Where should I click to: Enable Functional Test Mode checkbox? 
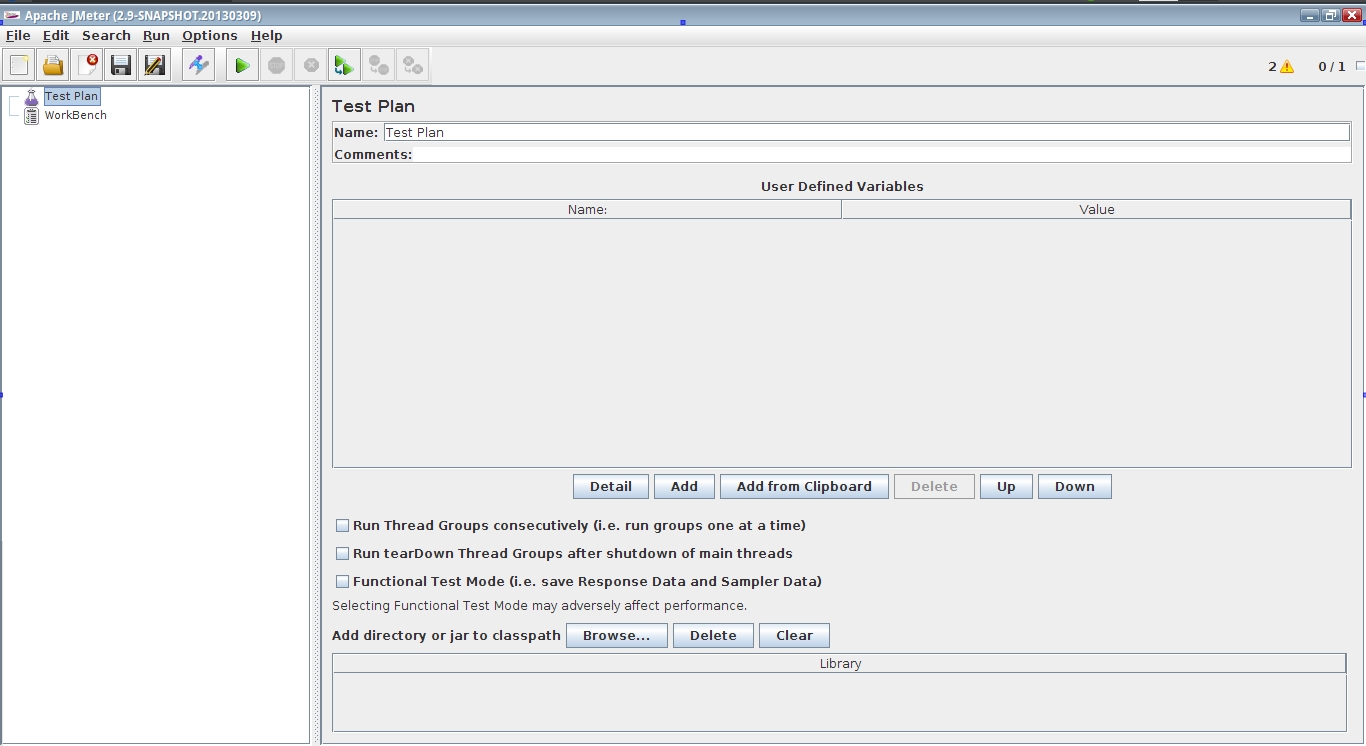pyautogui.click(x=343, y=581)
